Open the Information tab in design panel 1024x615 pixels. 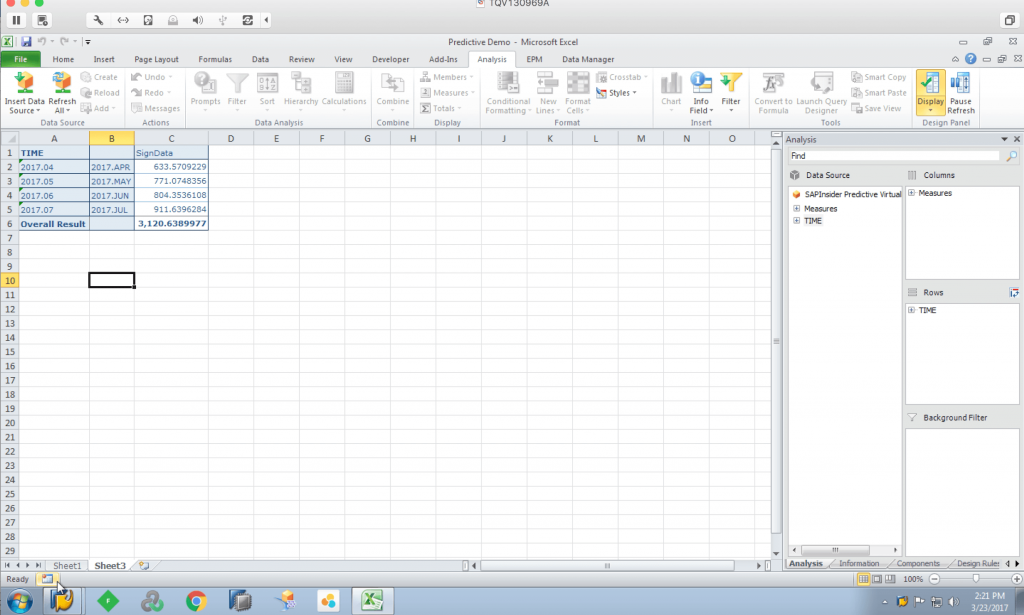[859, 563]
